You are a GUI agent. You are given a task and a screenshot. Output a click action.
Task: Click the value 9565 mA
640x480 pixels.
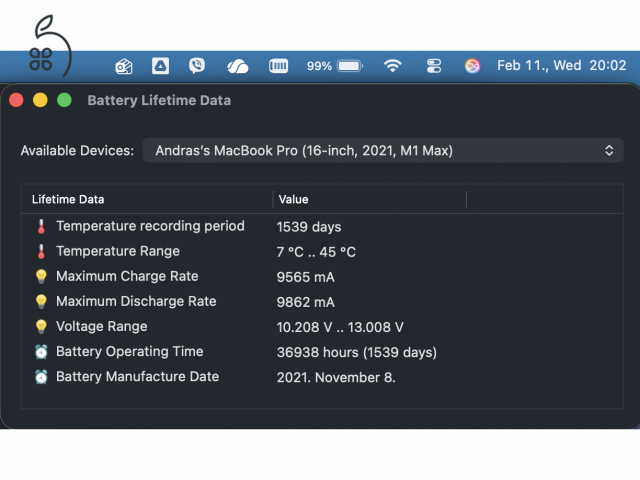305,277
